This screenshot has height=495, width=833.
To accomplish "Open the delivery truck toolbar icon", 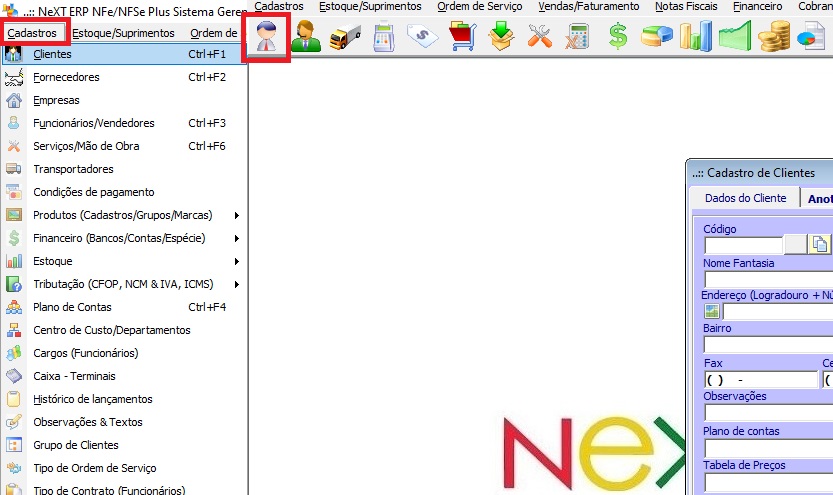I will click(x=345, y=38).
